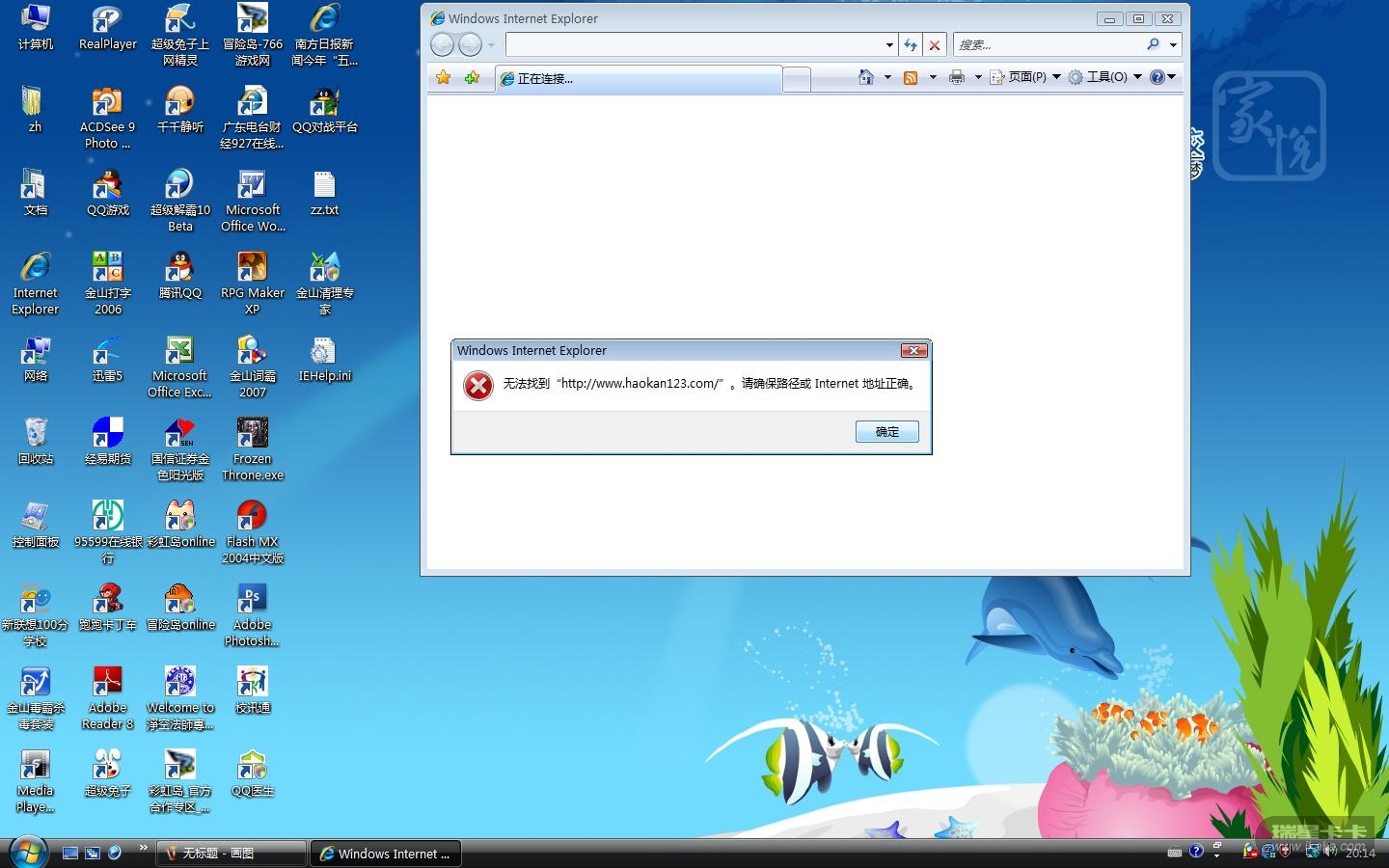Click the taskbar clock showing 20:14

(x=1360, y=853)
